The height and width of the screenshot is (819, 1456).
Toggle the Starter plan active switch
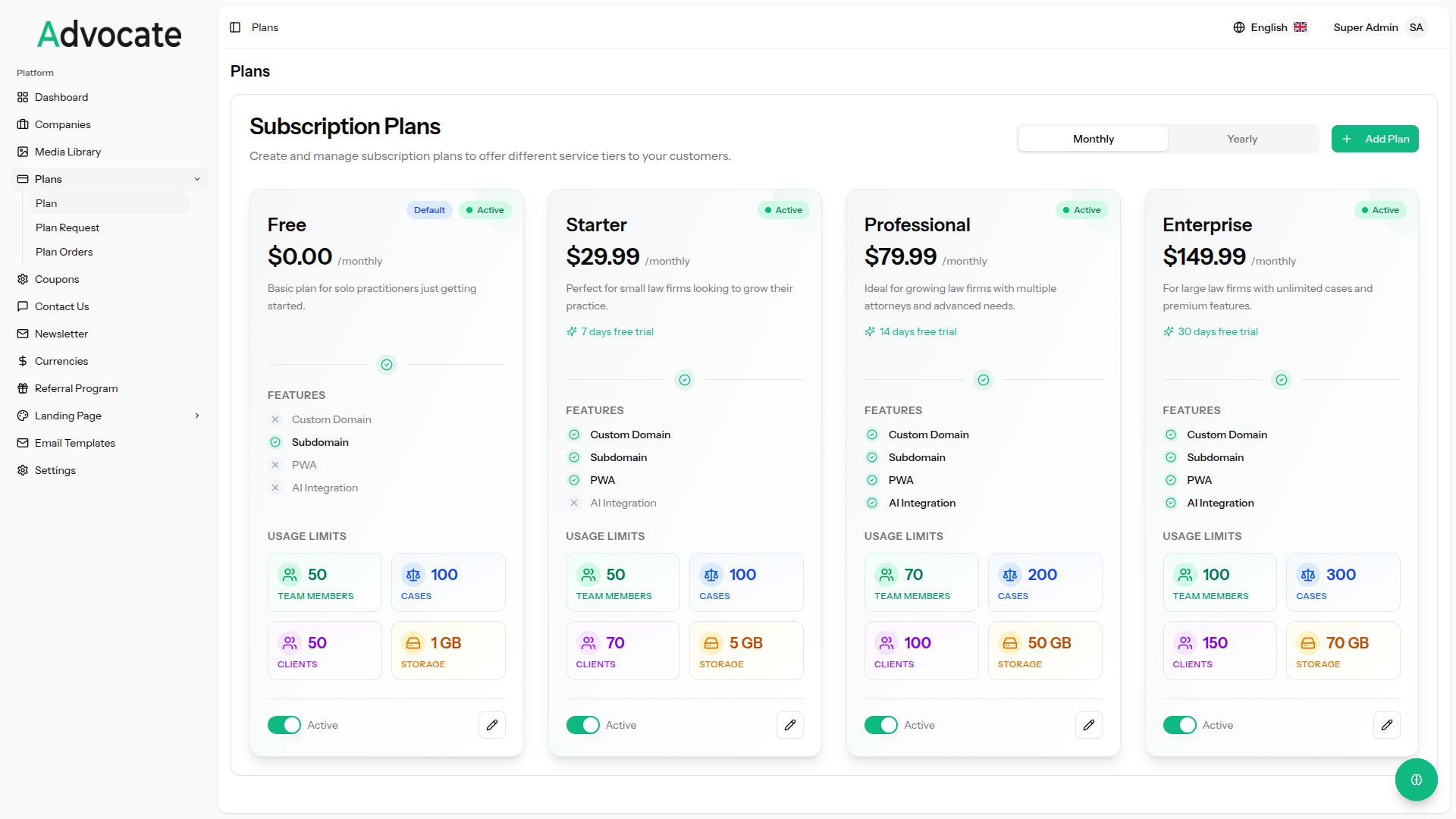[583, 725]
